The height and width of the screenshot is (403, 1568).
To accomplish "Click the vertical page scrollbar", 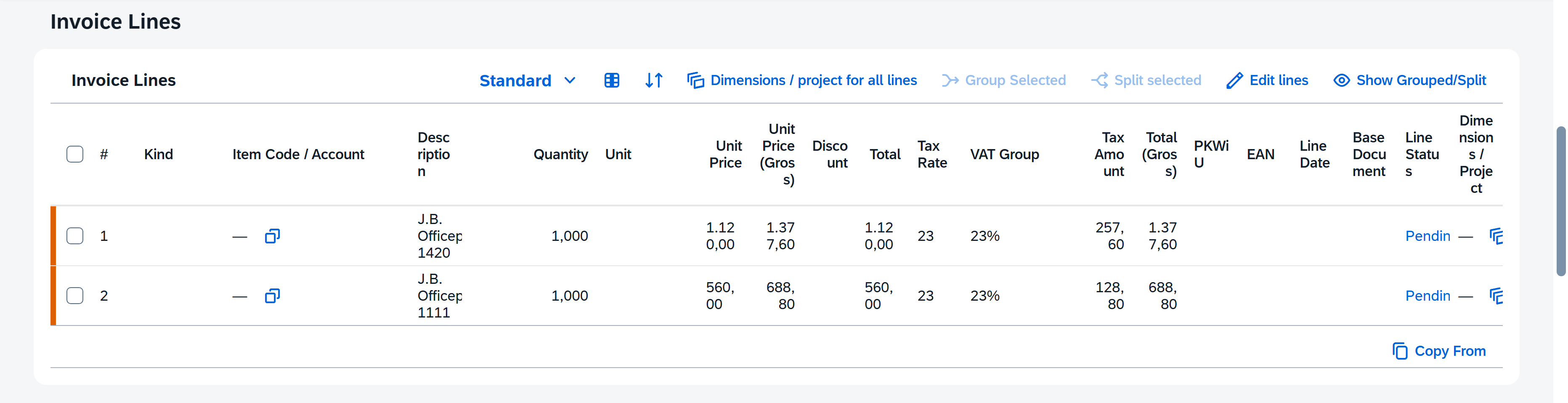I will click(x=1561, y=201).
